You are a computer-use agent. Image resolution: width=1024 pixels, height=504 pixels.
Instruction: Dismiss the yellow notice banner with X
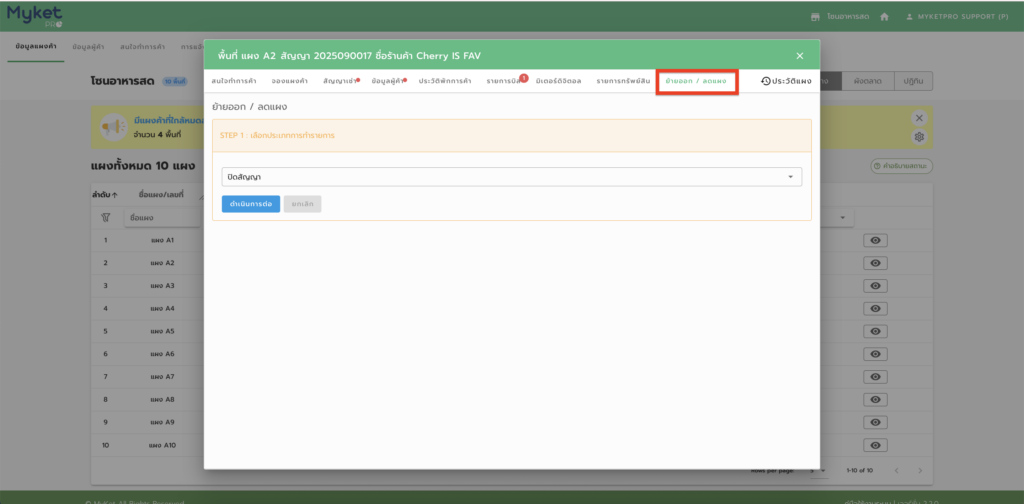click(919, 118)
